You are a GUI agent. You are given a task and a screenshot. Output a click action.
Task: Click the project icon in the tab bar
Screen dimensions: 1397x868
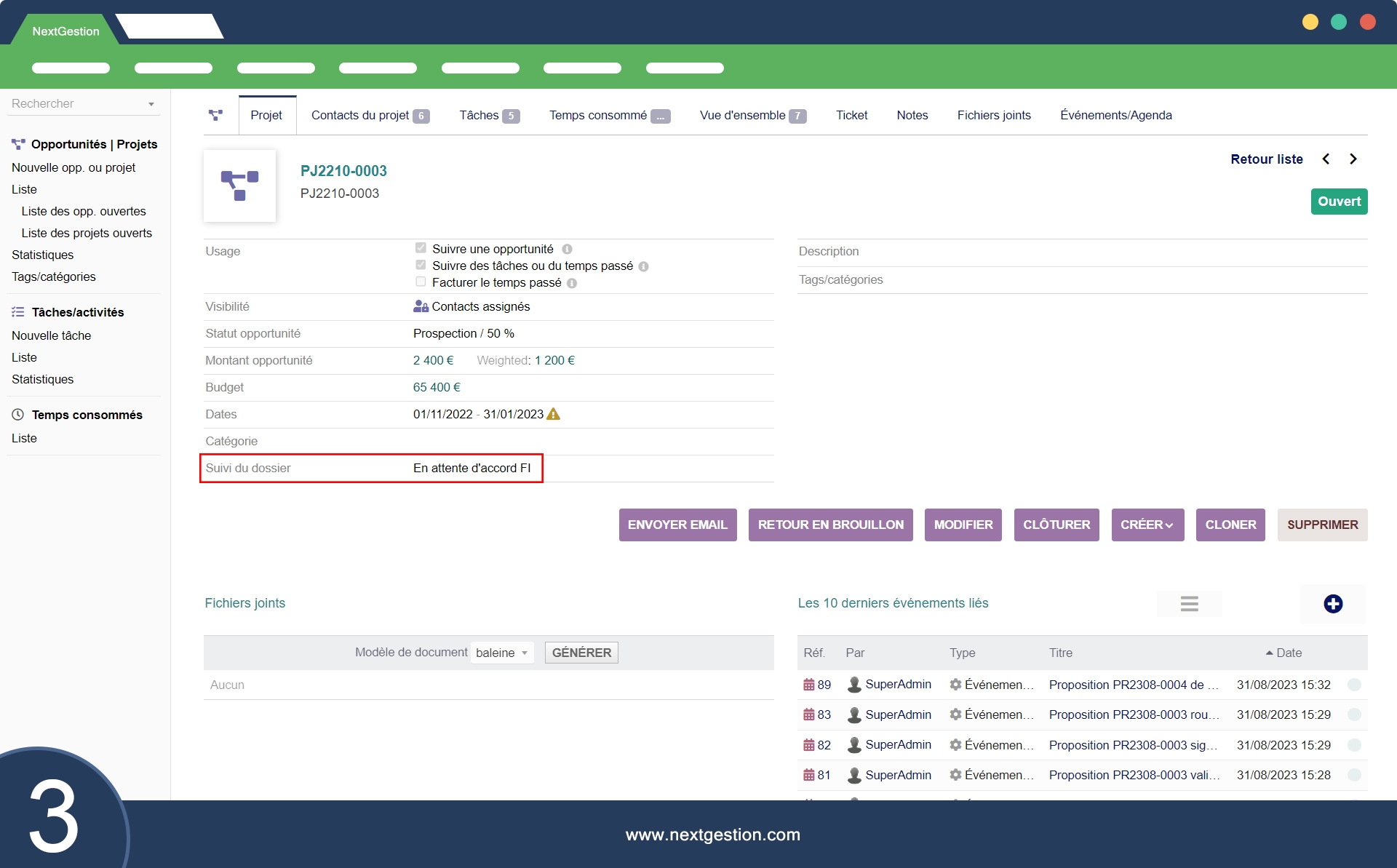215,115
